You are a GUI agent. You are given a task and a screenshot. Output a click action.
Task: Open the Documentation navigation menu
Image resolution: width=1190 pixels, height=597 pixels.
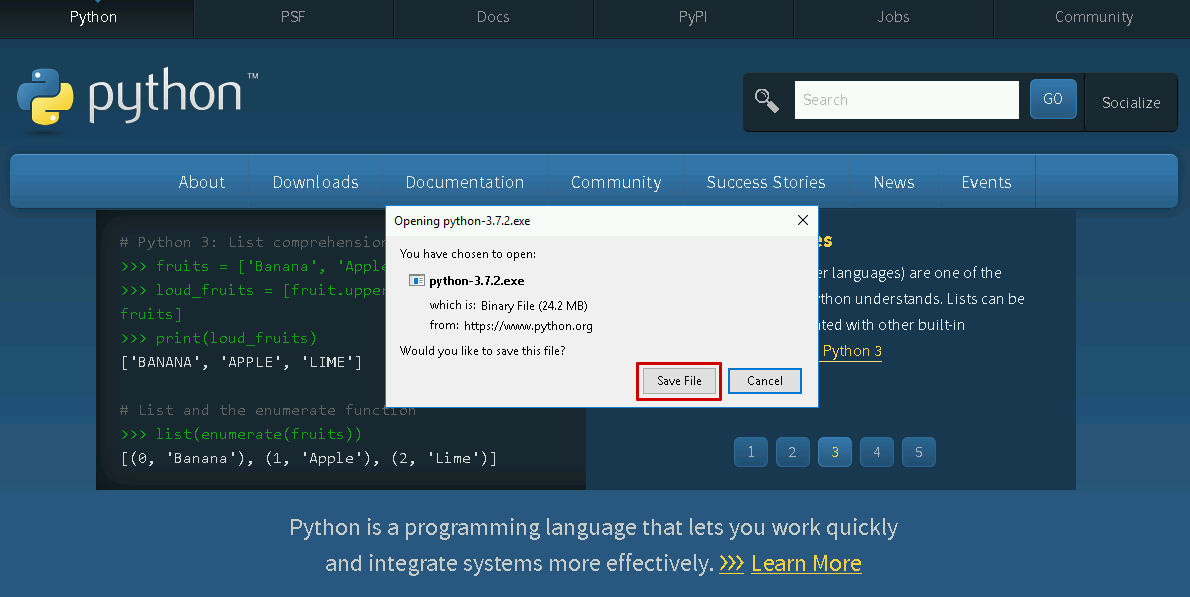(x=464, y=182)
